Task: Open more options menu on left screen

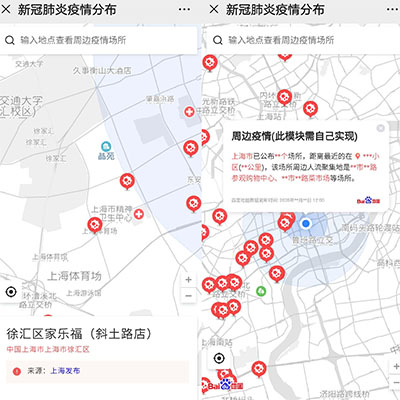Action: click(184, 9)
